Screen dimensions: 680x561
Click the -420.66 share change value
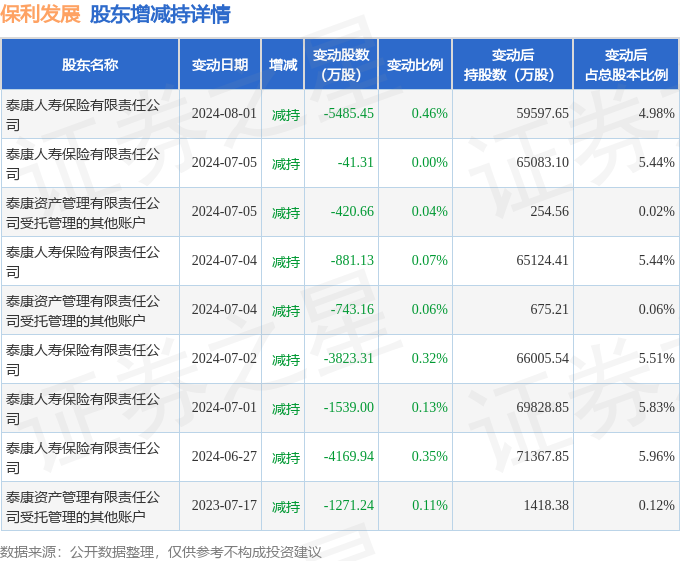(x=352, y=212)
